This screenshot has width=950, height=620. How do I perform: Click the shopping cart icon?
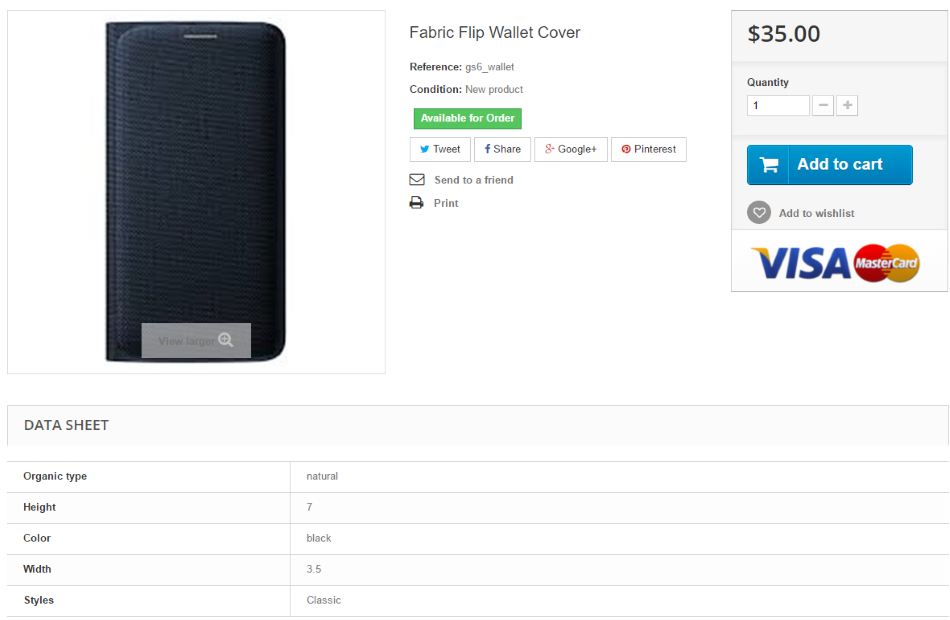[x=768, y=165]
